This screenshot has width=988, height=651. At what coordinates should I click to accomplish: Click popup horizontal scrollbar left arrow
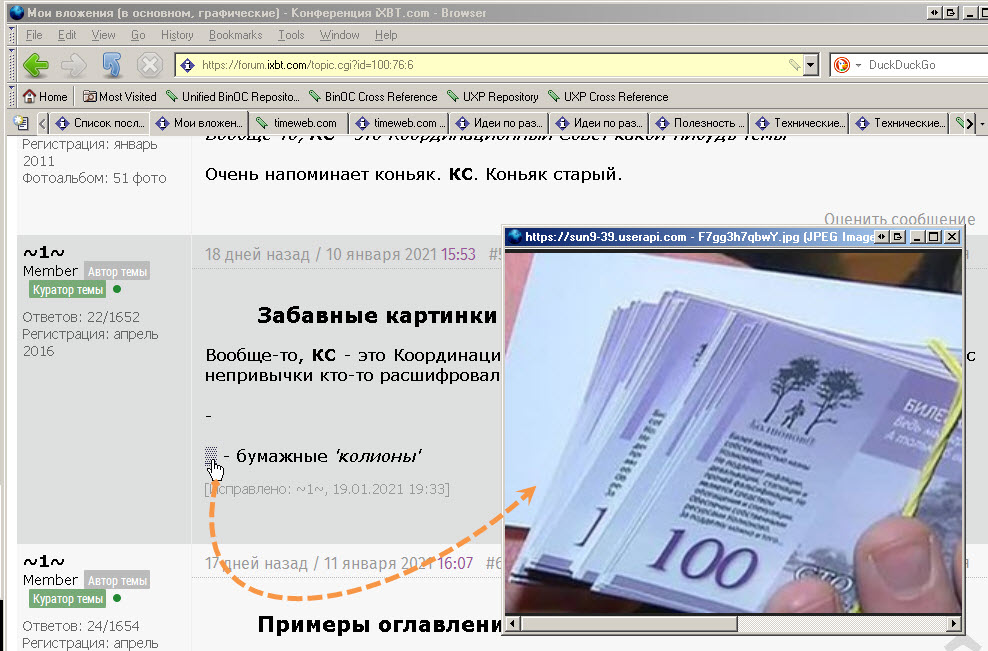click(x=513, y=624)
